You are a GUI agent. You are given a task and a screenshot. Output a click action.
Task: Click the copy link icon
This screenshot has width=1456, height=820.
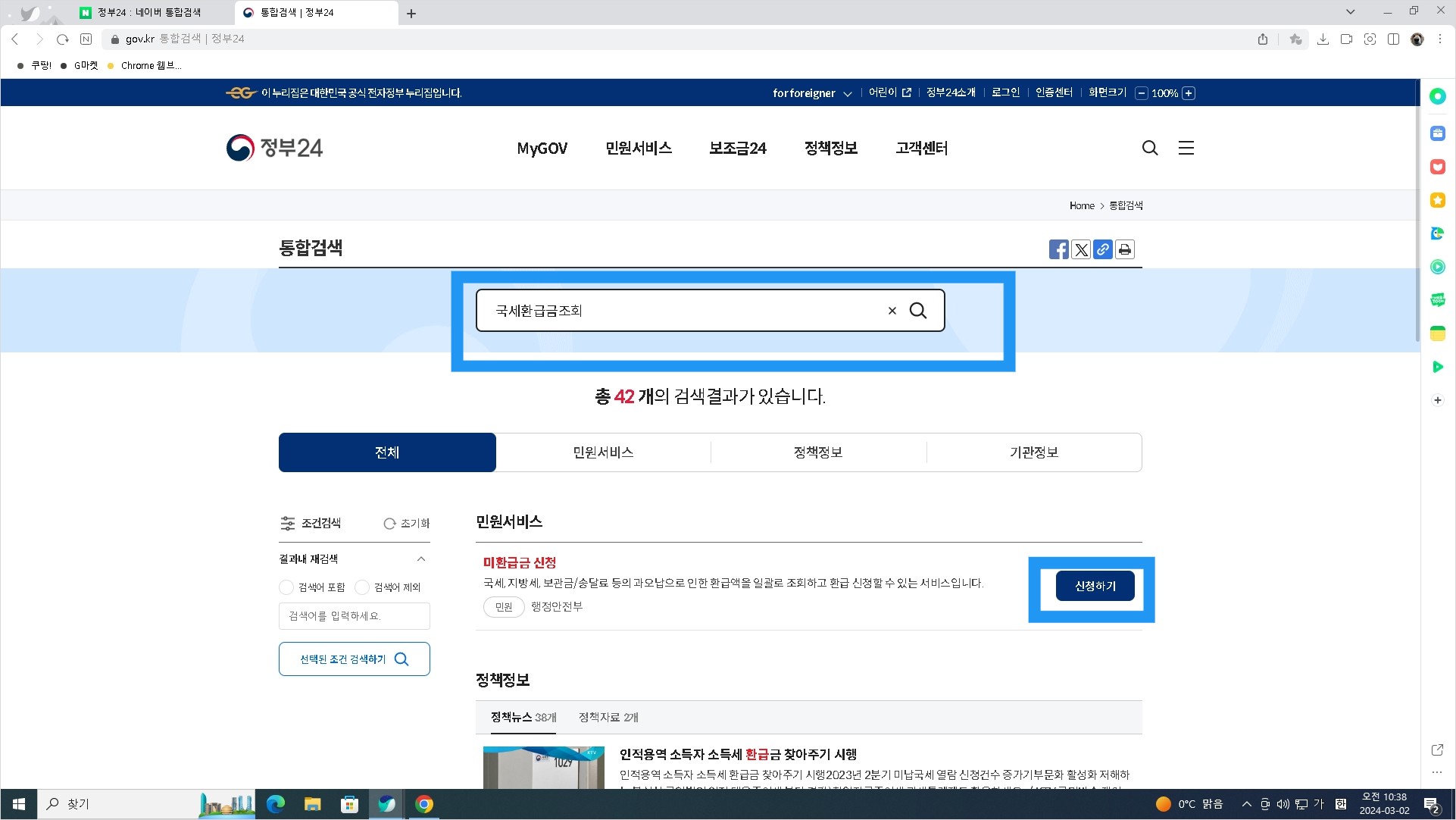(1102, 249)
